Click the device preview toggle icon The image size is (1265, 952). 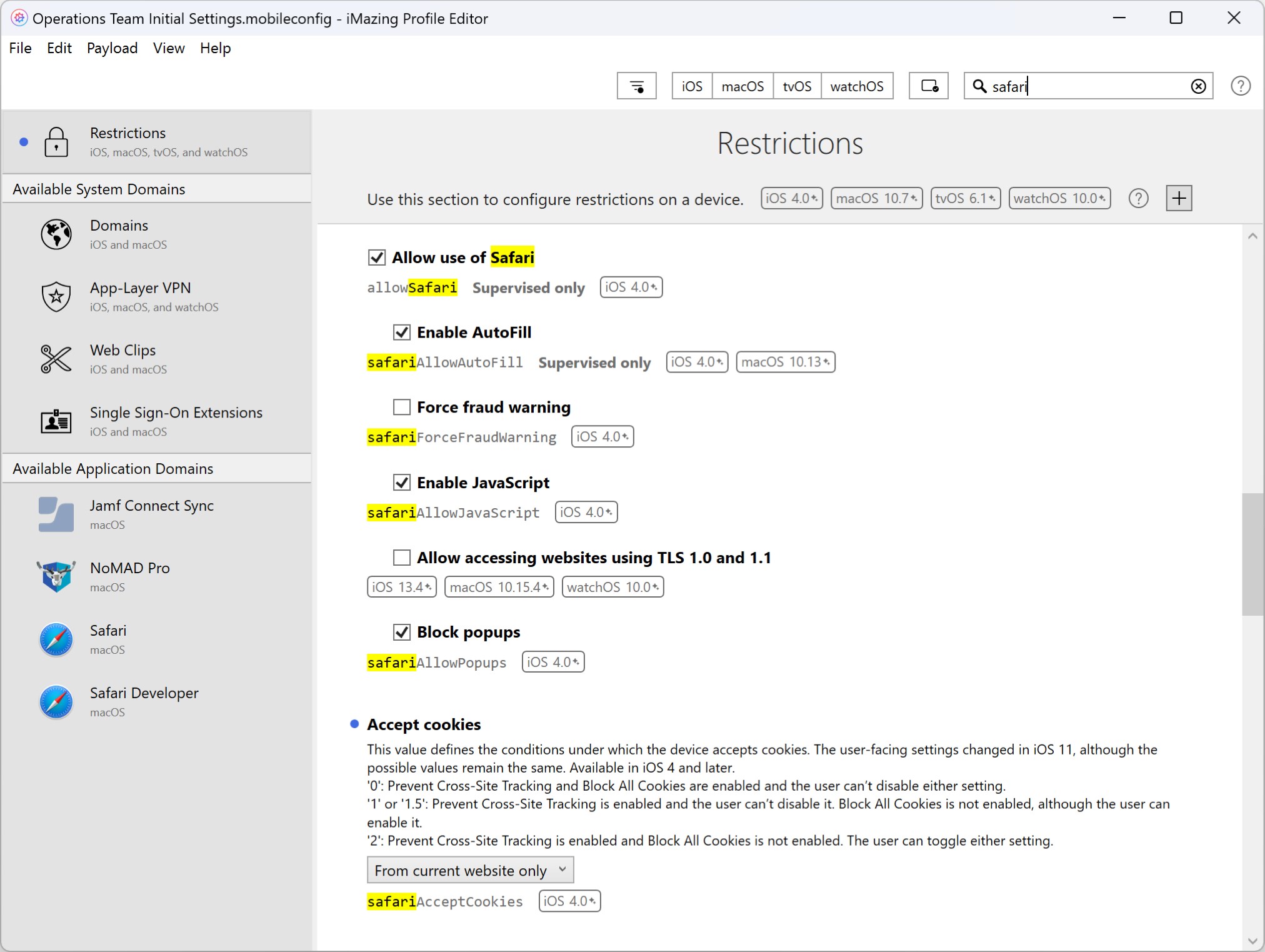click(929, 86)
